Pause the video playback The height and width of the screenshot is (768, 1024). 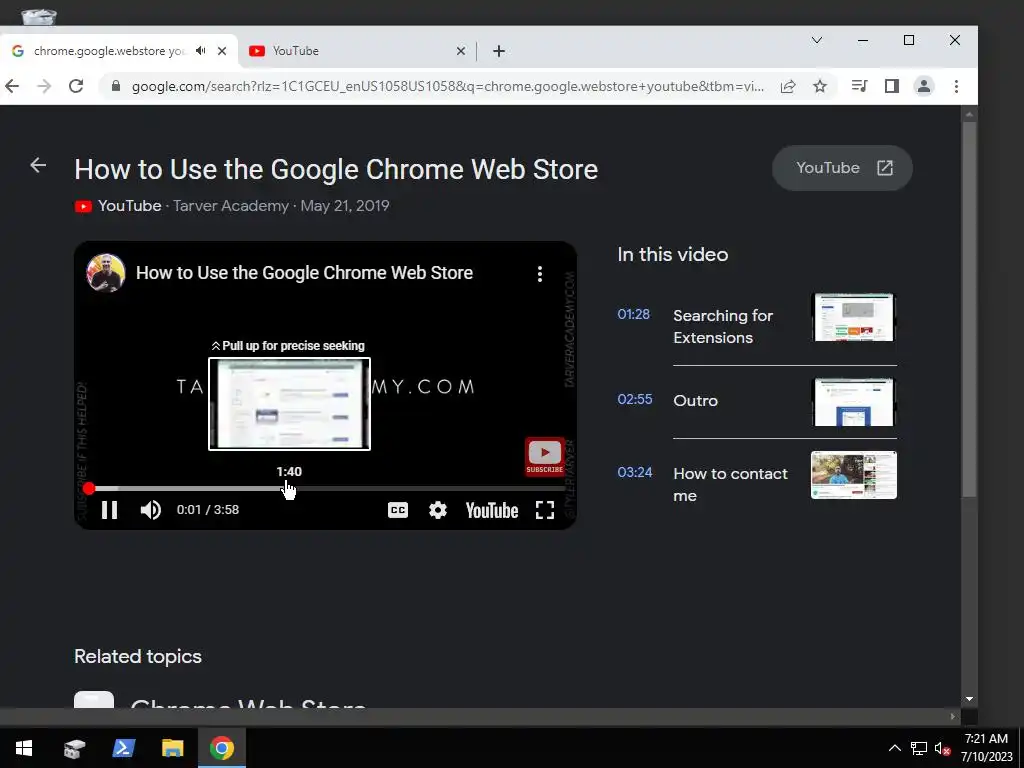pos(110,510)
